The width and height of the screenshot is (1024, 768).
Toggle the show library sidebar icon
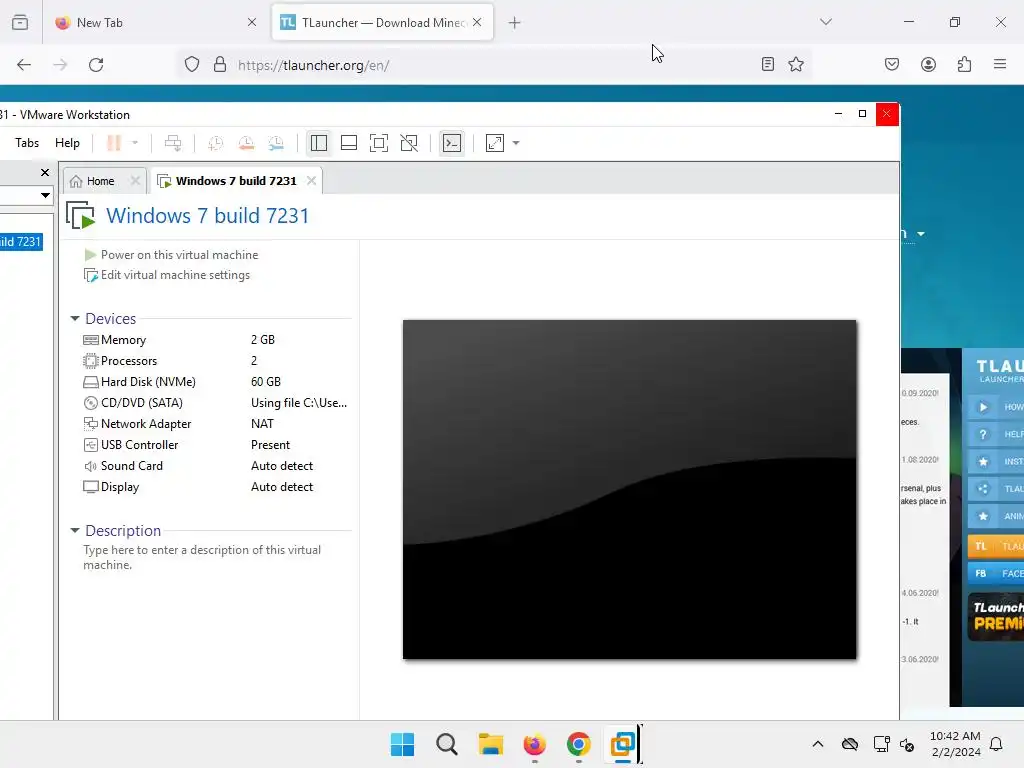pyautogui.click(x=319, y=143)
